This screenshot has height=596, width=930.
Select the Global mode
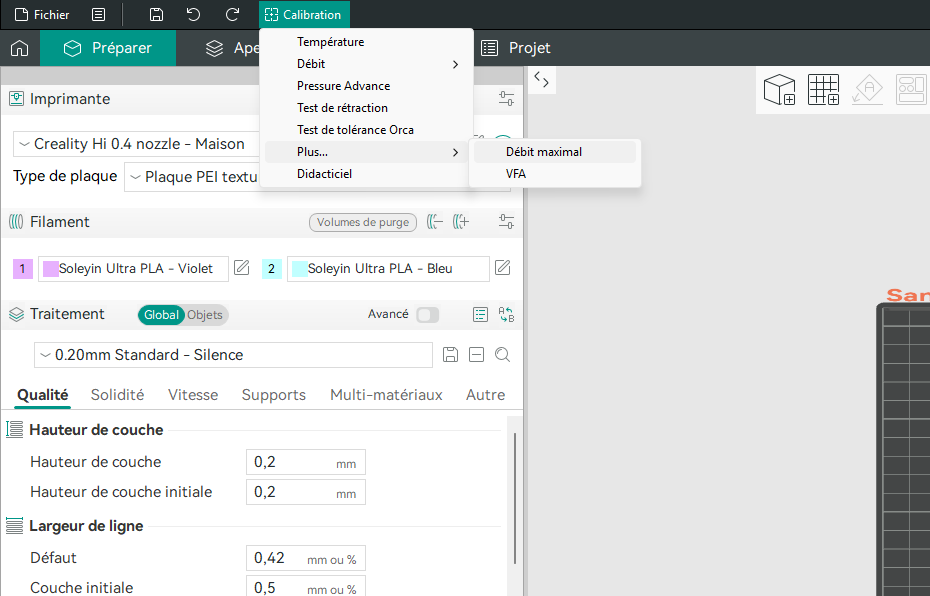click(161, 315)
